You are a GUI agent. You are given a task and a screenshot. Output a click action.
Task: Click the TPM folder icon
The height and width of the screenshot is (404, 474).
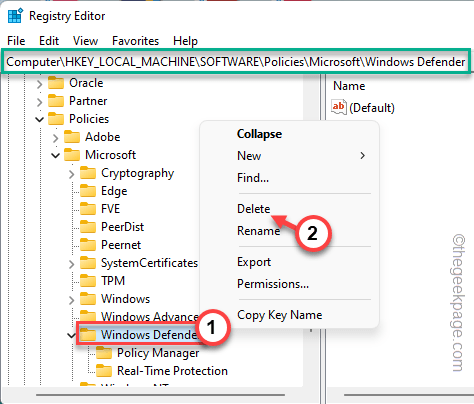point(88,281)
